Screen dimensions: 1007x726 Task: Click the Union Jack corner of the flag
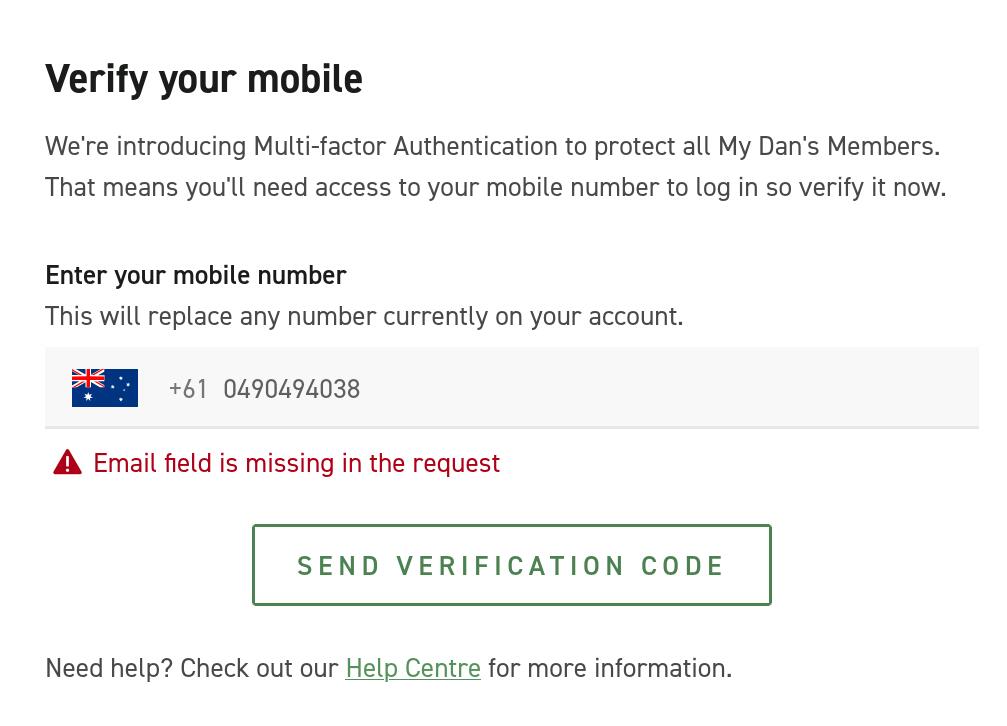coord(88,378)
